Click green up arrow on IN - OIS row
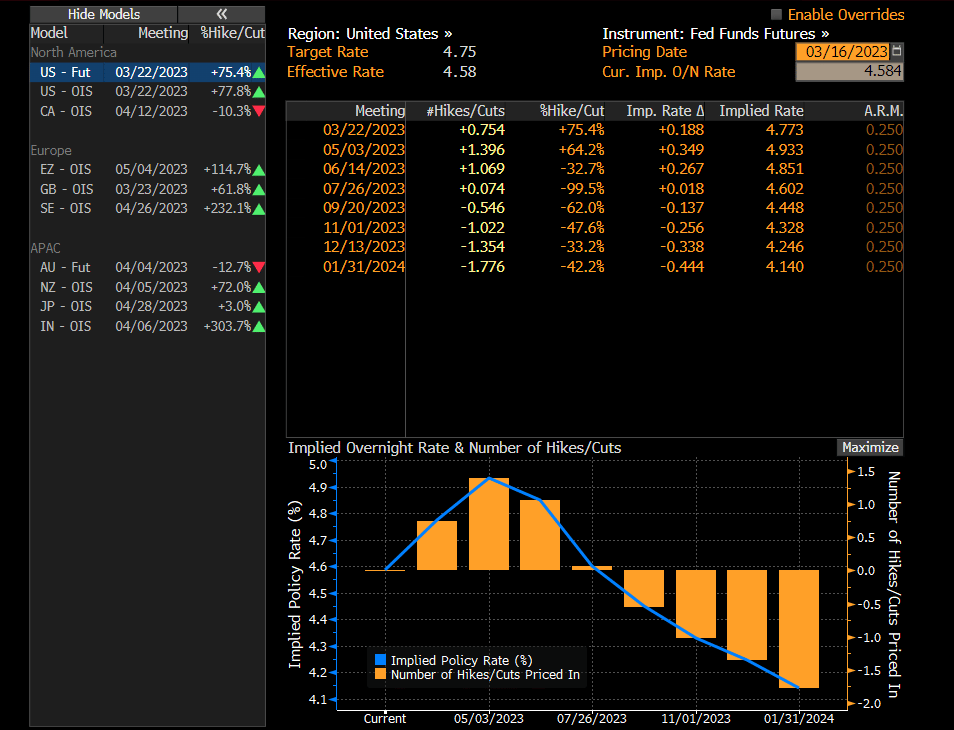Image resolution: width=954 pixels, height=730 pixels. pos(259,326)
